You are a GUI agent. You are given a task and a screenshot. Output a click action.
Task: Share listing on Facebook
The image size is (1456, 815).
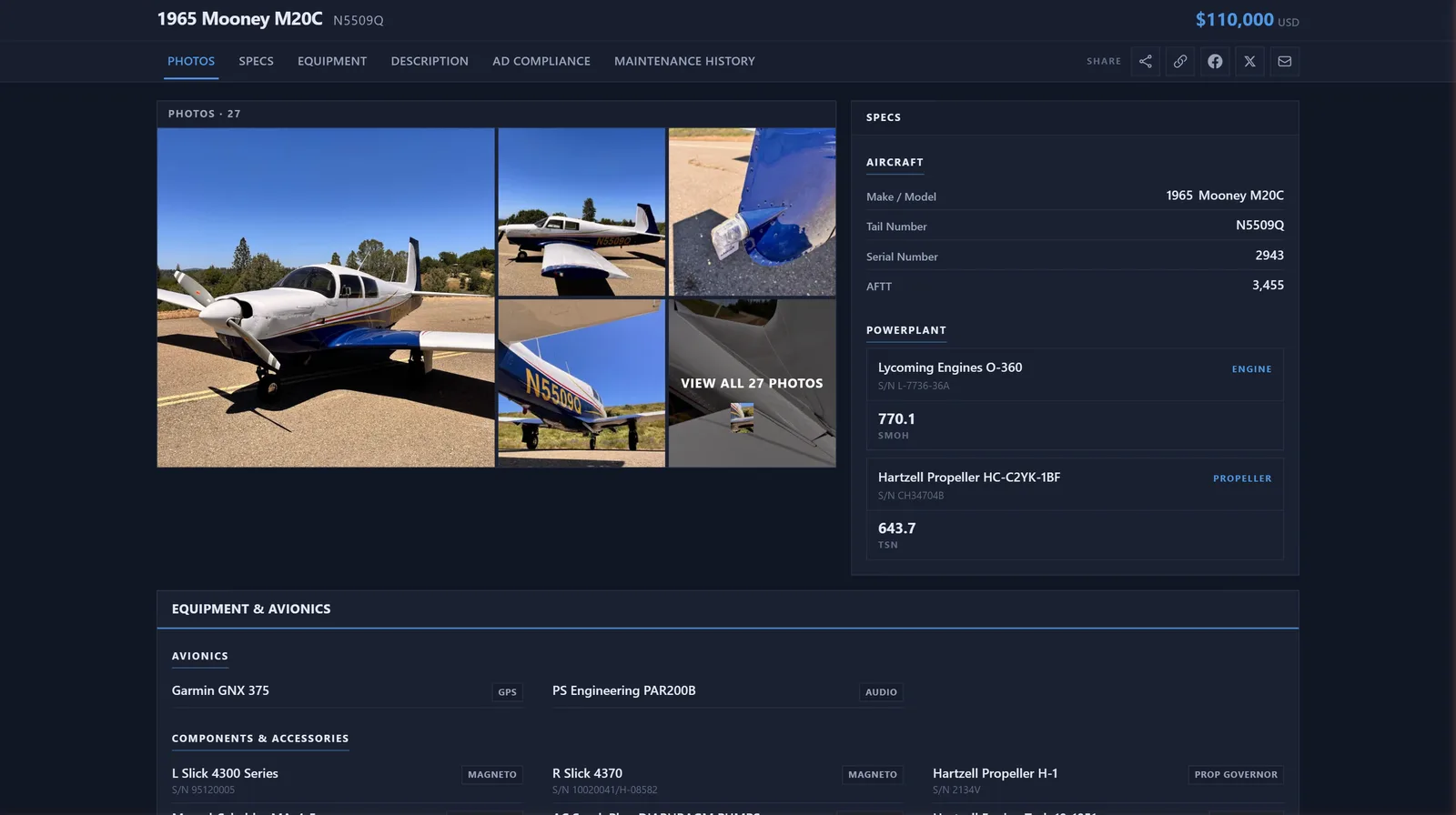(1215, 61)
